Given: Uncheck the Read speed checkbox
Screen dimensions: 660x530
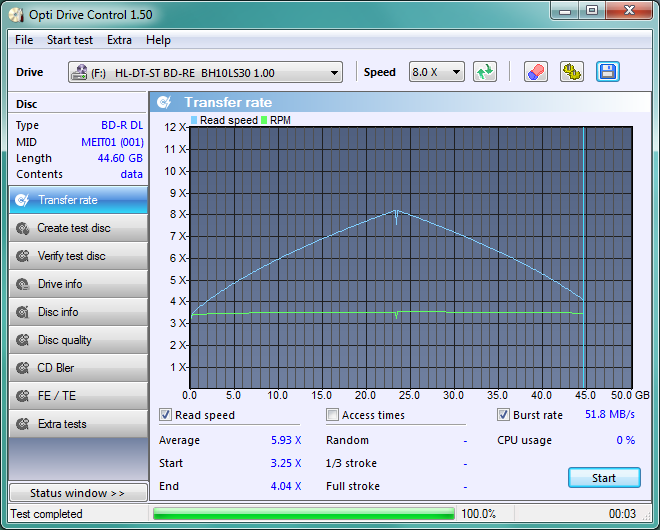Looking at the screenshot, I should click(165, 415).
